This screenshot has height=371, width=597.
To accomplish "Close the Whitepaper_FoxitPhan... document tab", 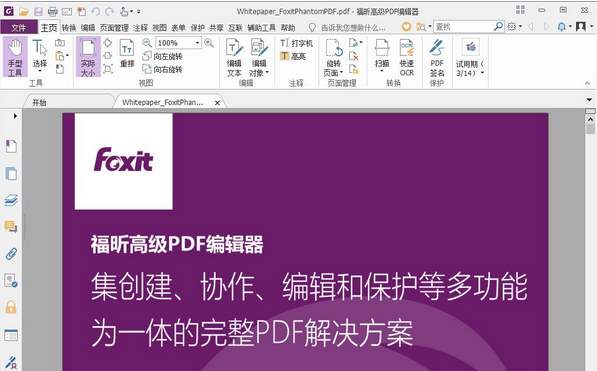I will click(x=217, y=102).
